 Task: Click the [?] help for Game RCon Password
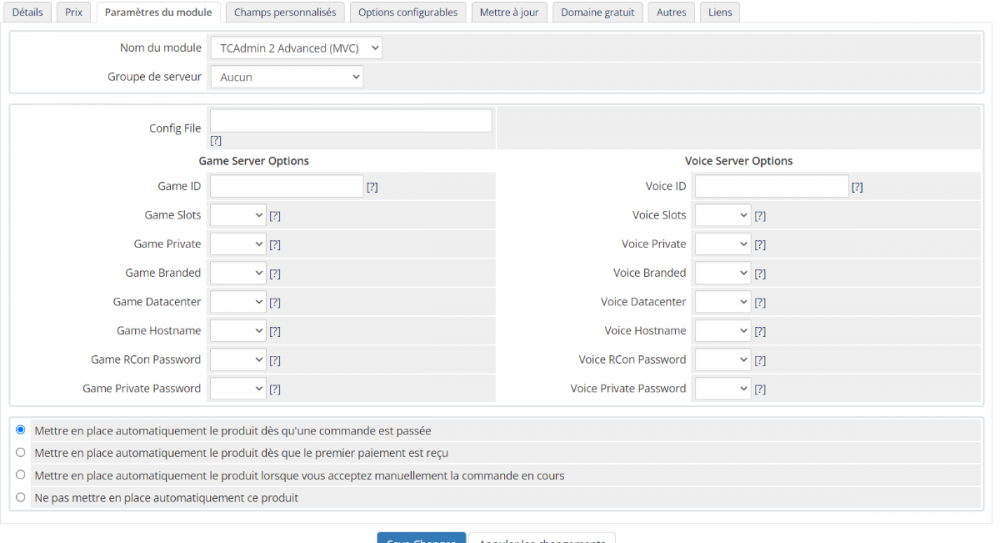(x=275, y=361)
